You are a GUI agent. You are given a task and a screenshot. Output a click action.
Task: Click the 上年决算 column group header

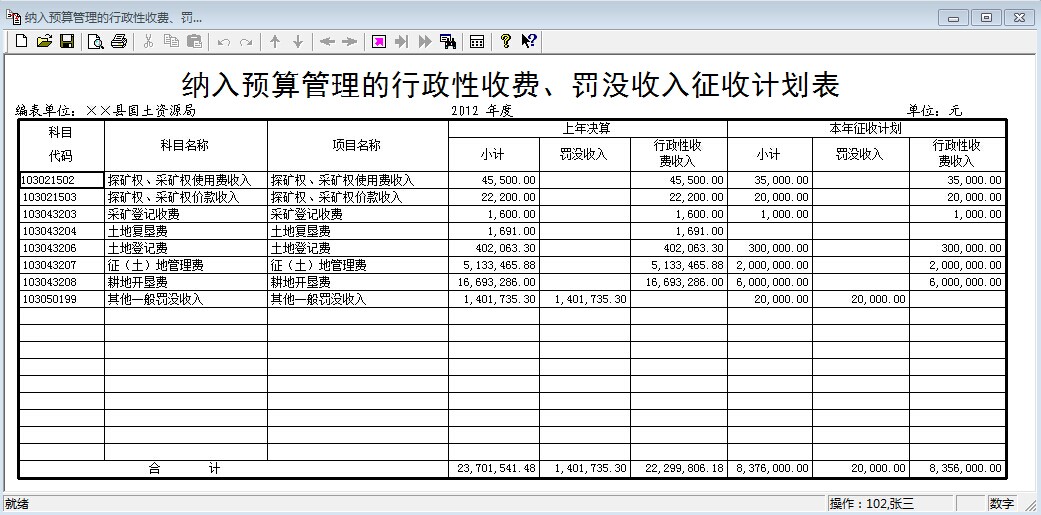587,129
